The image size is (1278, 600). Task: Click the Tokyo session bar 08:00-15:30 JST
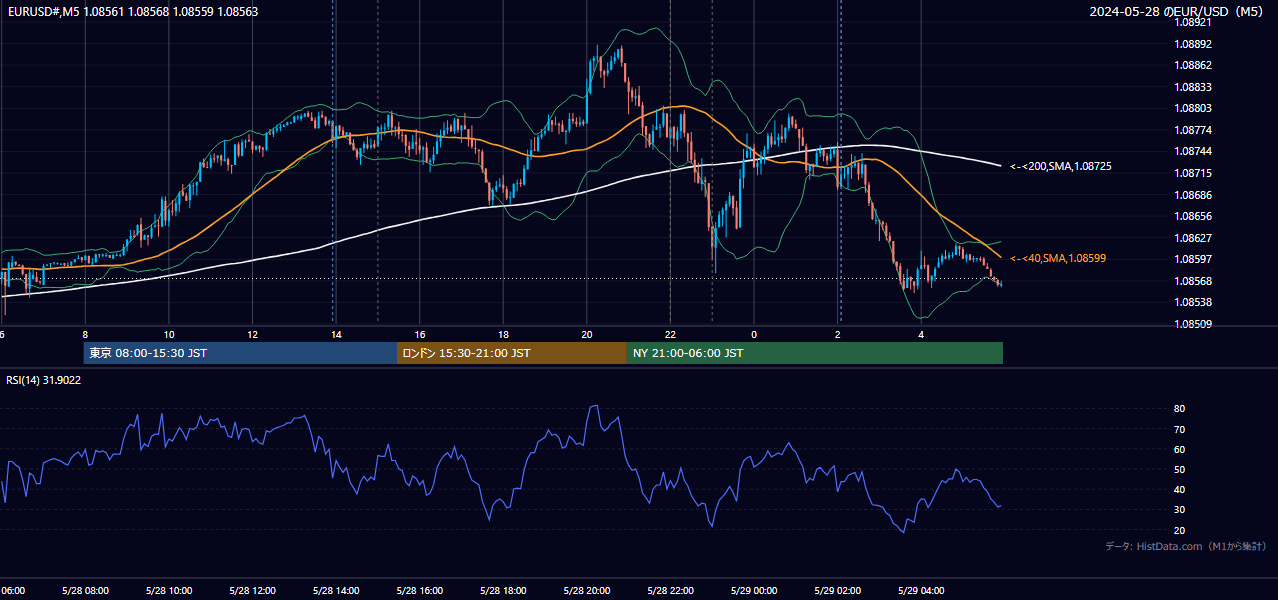pos(240,353)
